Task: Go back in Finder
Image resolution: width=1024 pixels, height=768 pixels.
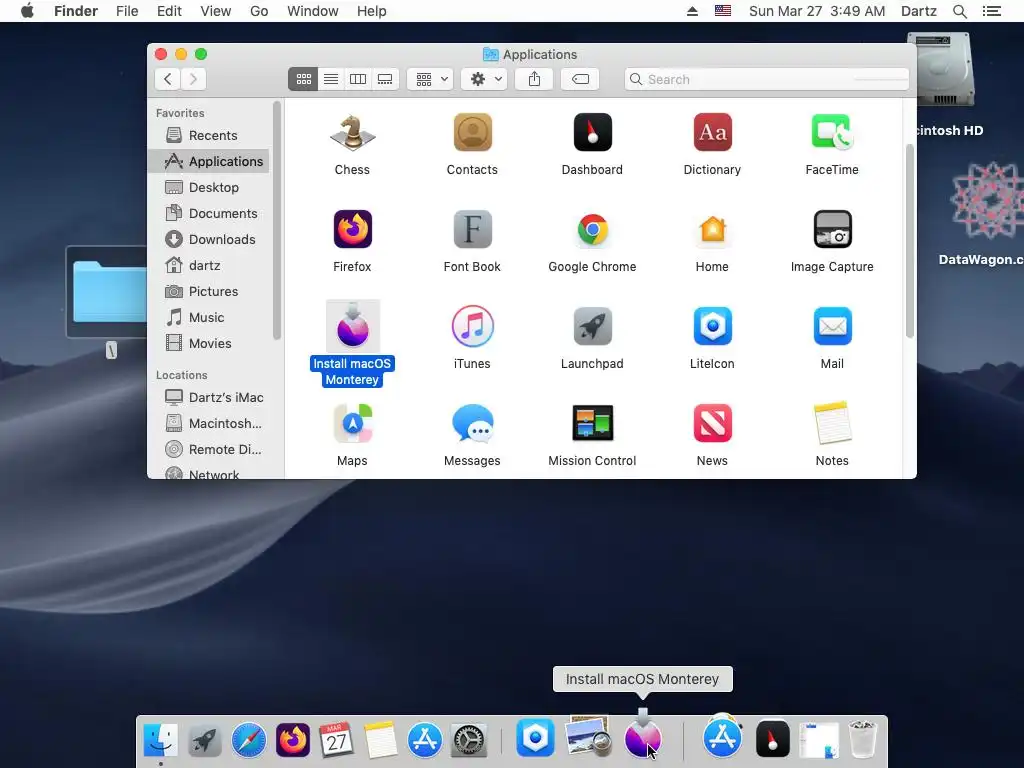Action: pyautogui.click(x=168, y=79)
